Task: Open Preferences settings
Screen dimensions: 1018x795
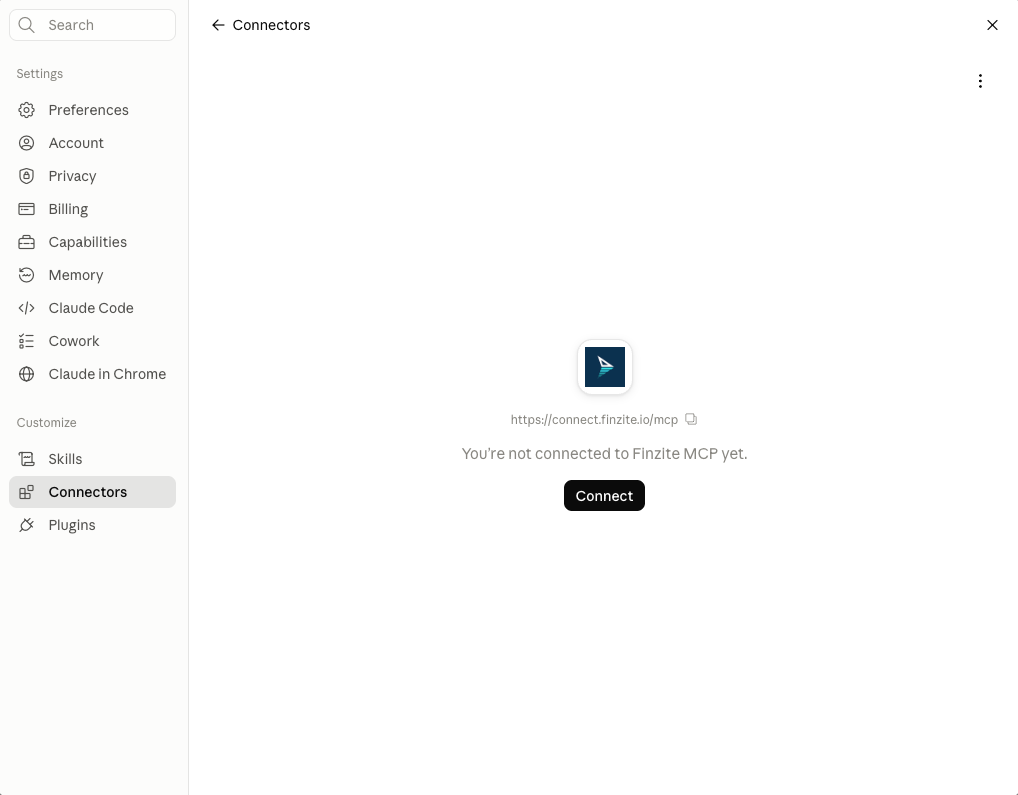Action: 92,110
